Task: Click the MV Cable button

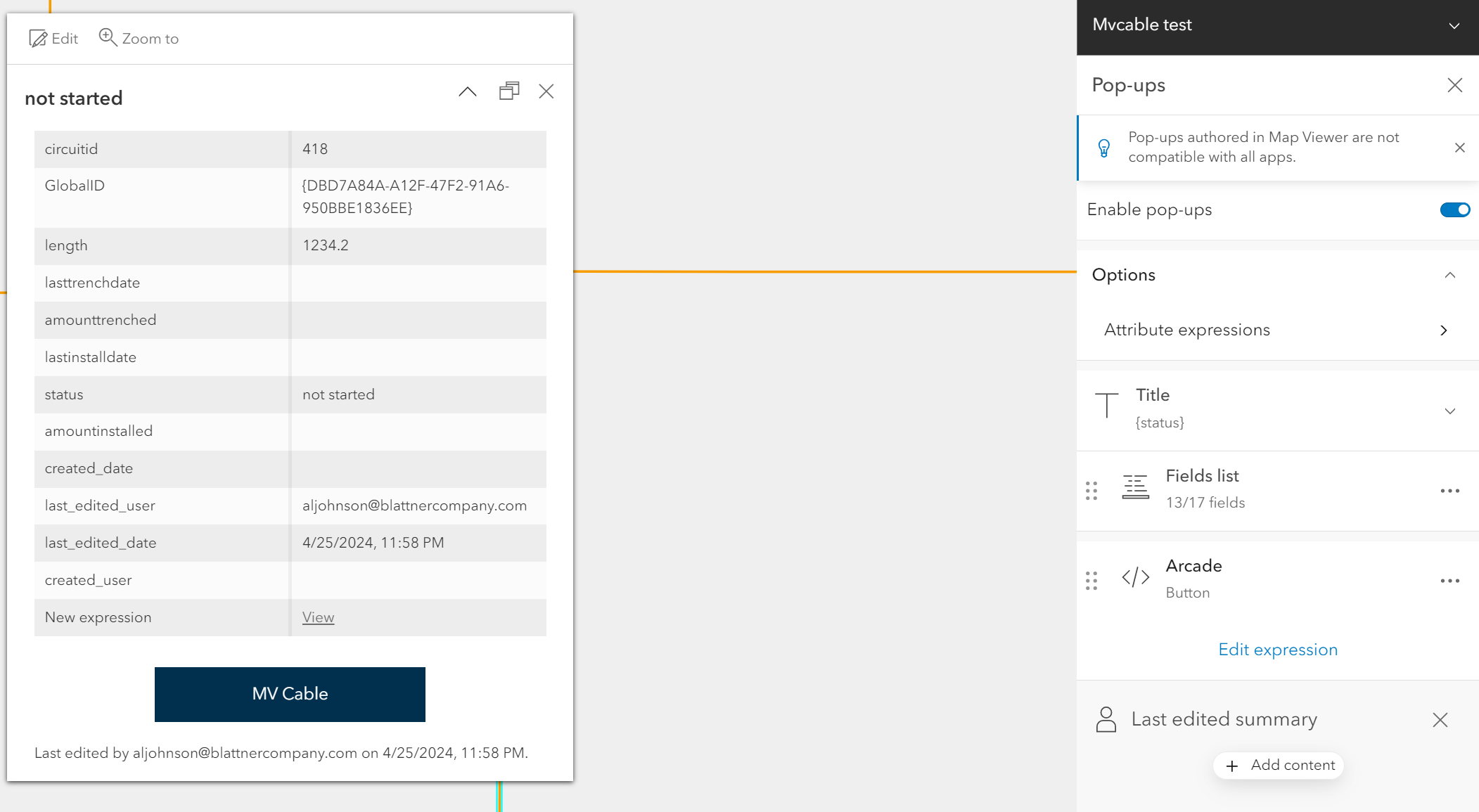Action: 290,694
